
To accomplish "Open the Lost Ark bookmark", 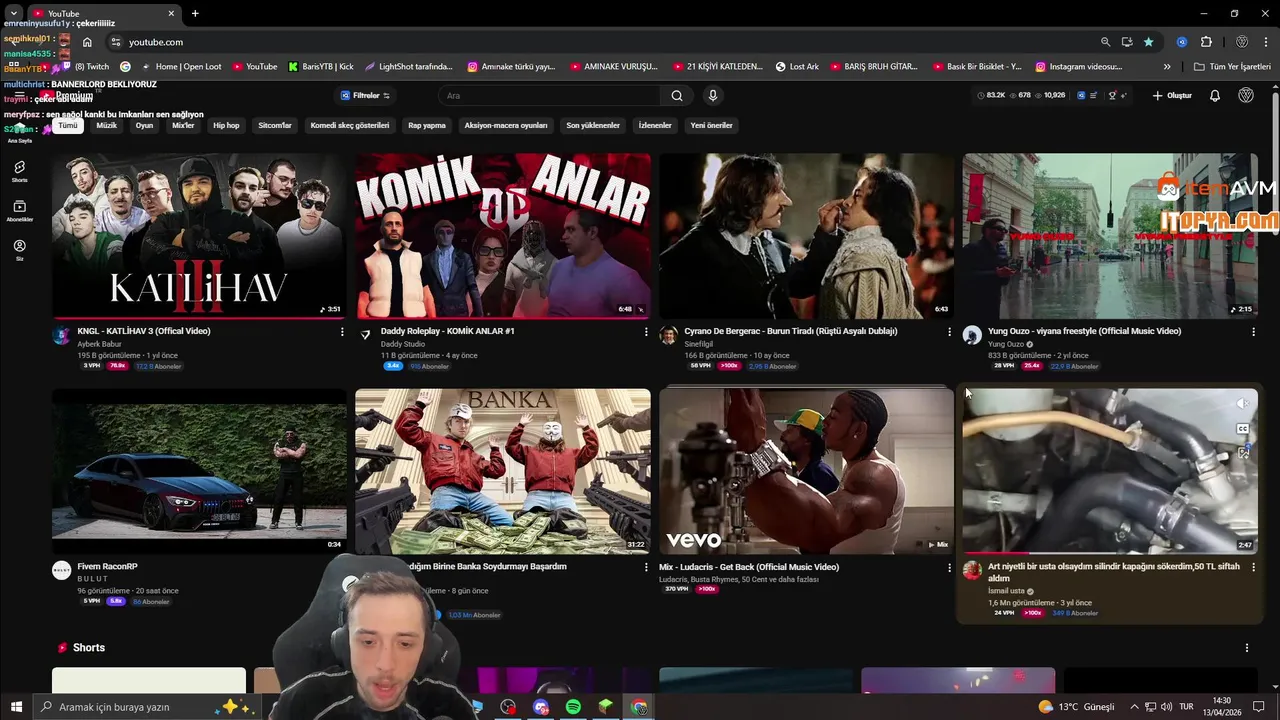I will (797, 67).
